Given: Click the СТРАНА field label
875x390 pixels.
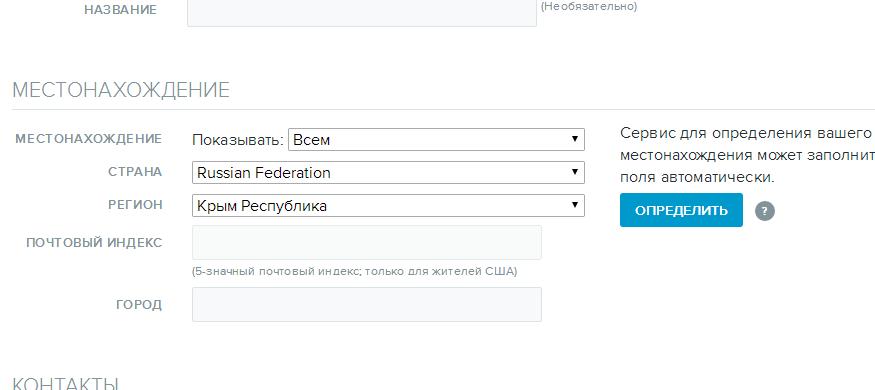Looking at the screenshot, I should point(135,172).
